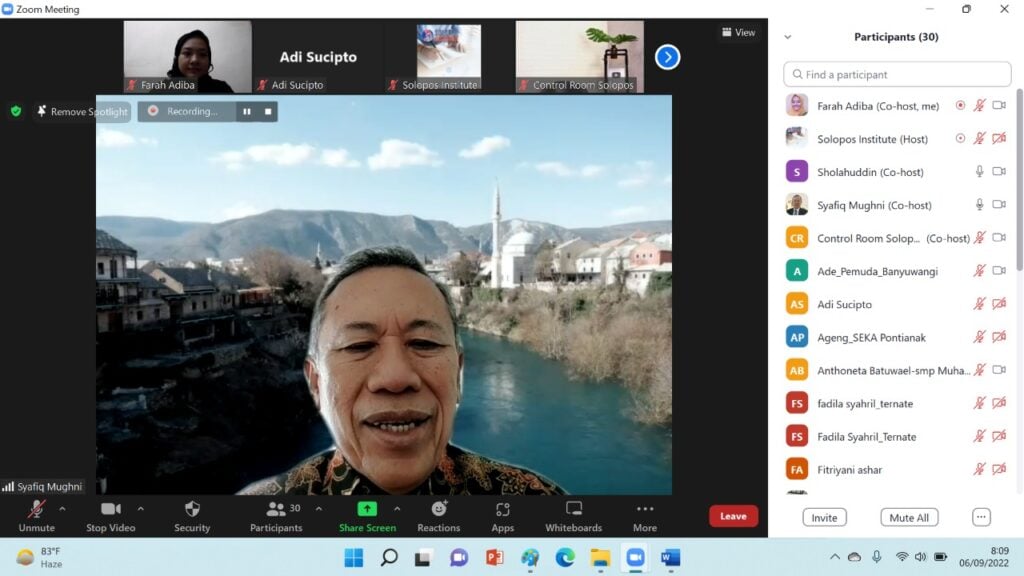
Task: Click the Mute All button
Action: coord(909,517)
